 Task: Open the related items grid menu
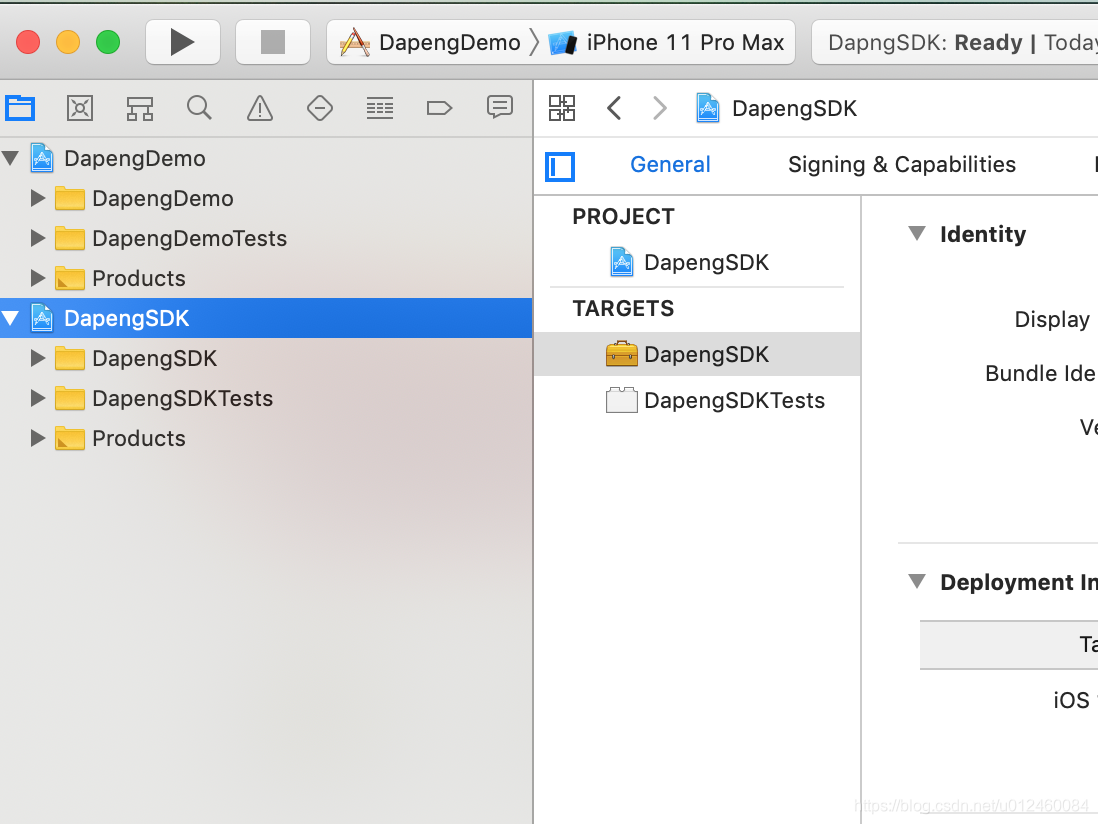pos(562,109)
